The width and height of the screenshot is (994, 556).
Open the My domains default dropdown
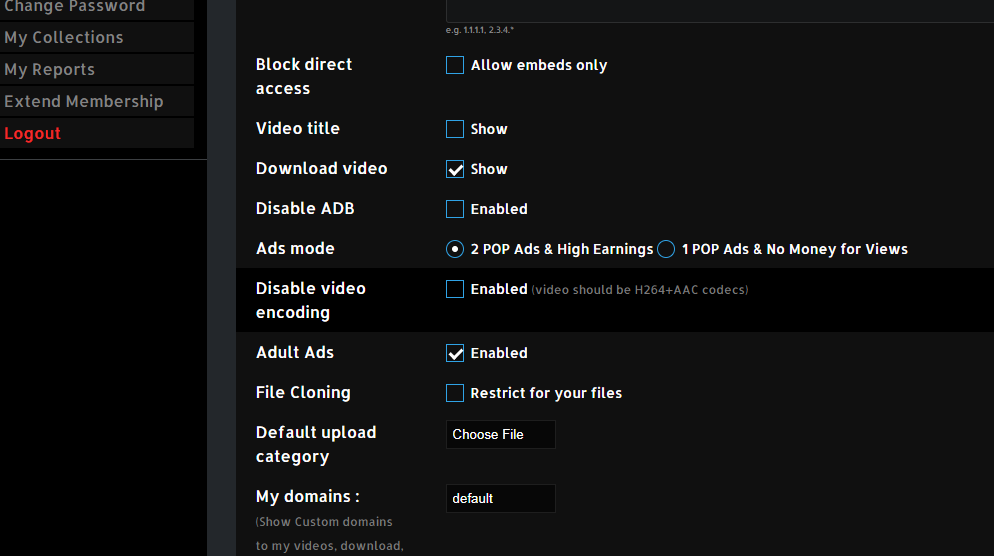pos(501,498)
